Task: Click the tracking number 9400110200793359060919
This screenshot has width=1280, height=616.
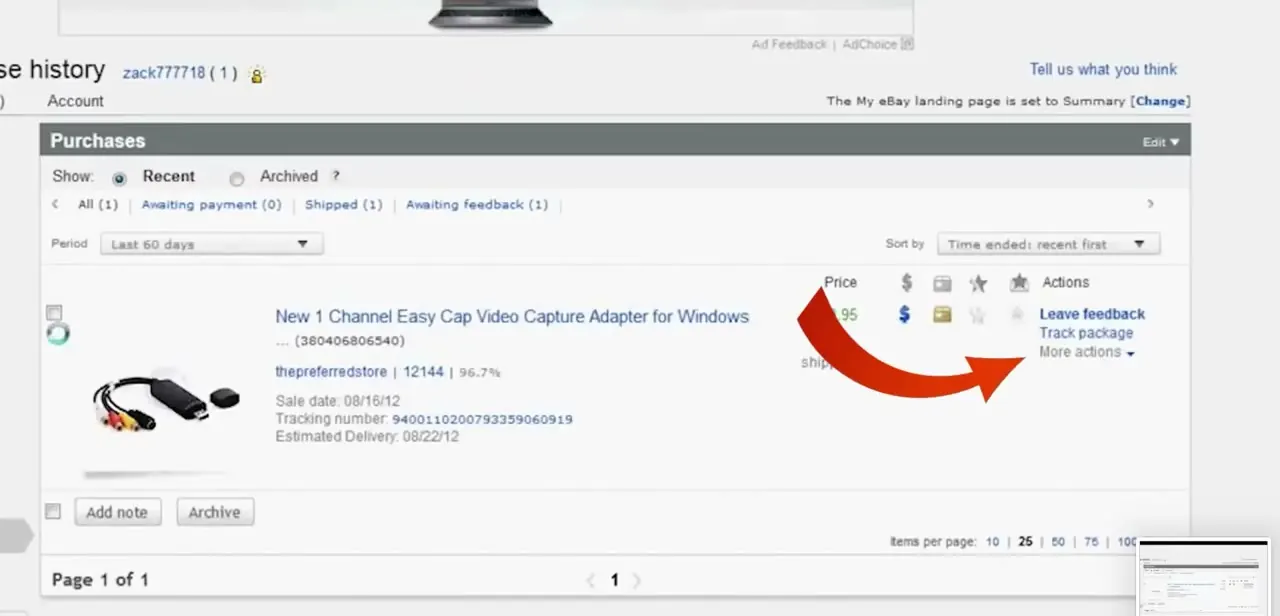Action: point(482,419)
